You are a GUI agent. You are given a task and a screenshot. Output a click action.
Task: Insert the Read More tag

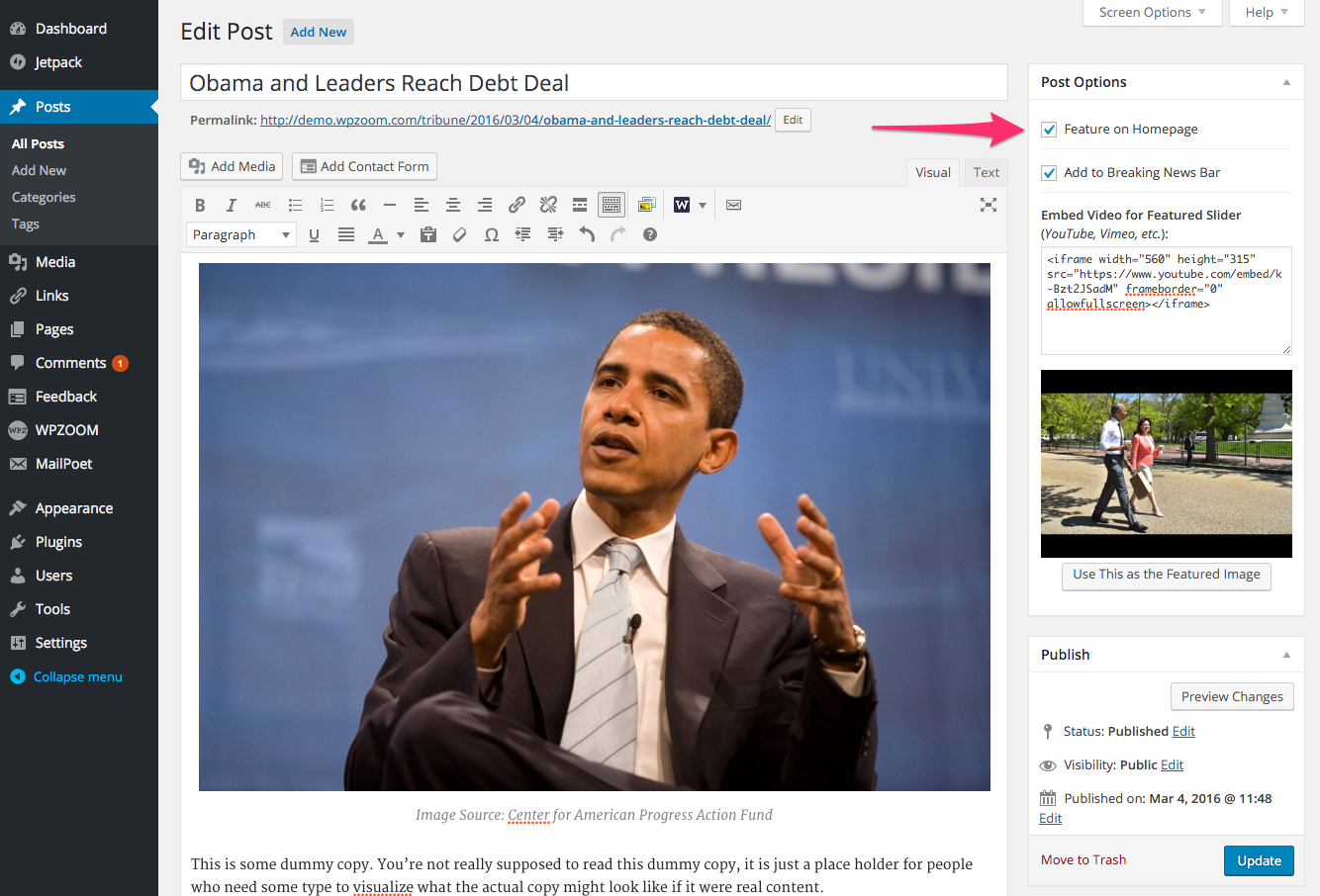[580, 205]
